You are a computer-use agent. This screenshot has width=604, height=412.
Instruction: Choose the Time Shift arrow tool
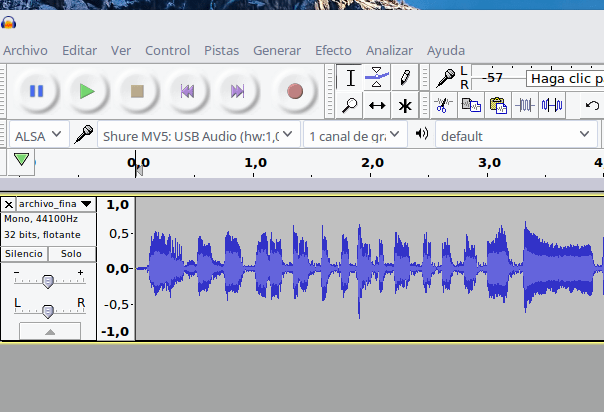[x=377, y=105]
